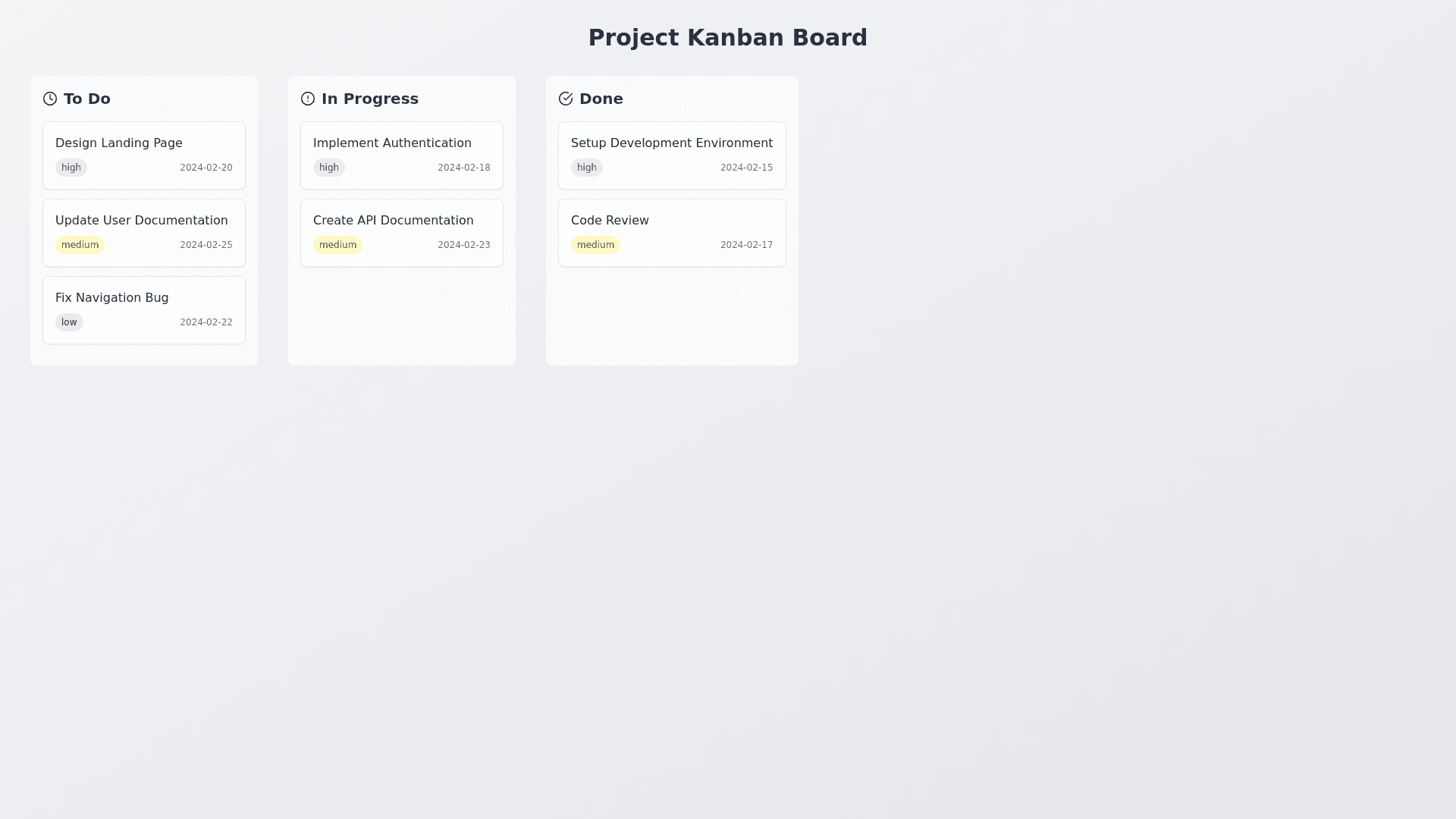Click the 2024-02-23 due date
Screen dimensions: 1456x819
pos(464,245)
